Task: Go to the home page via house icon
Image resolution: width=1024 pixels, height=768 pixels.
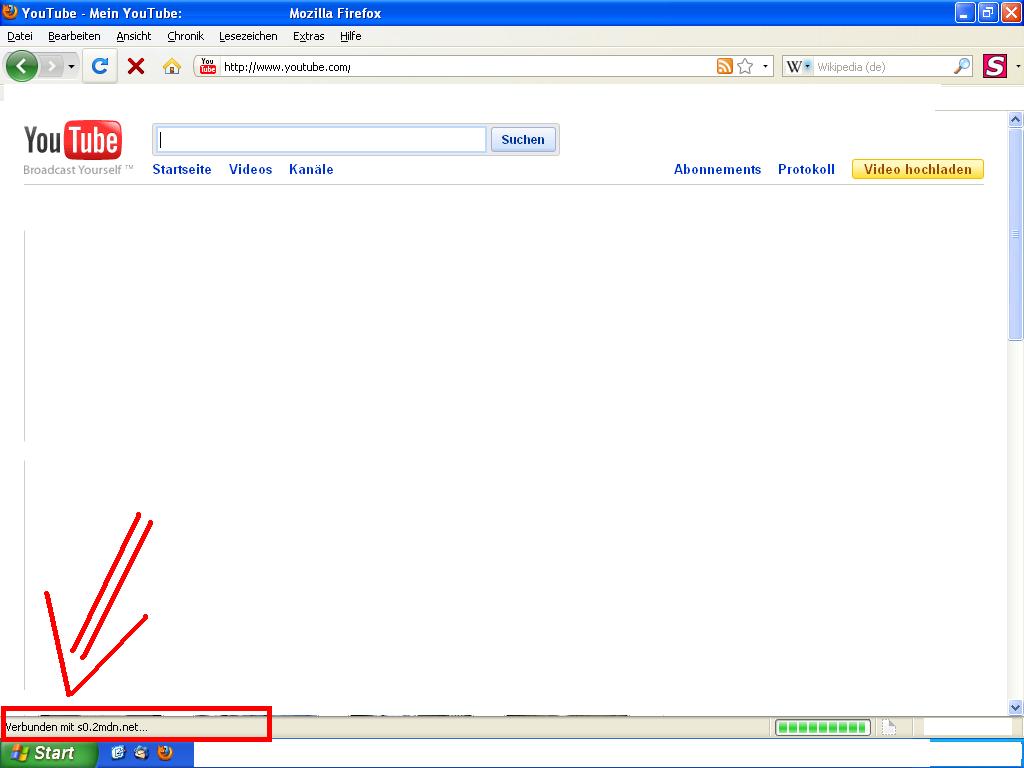Action: point(172,66)
